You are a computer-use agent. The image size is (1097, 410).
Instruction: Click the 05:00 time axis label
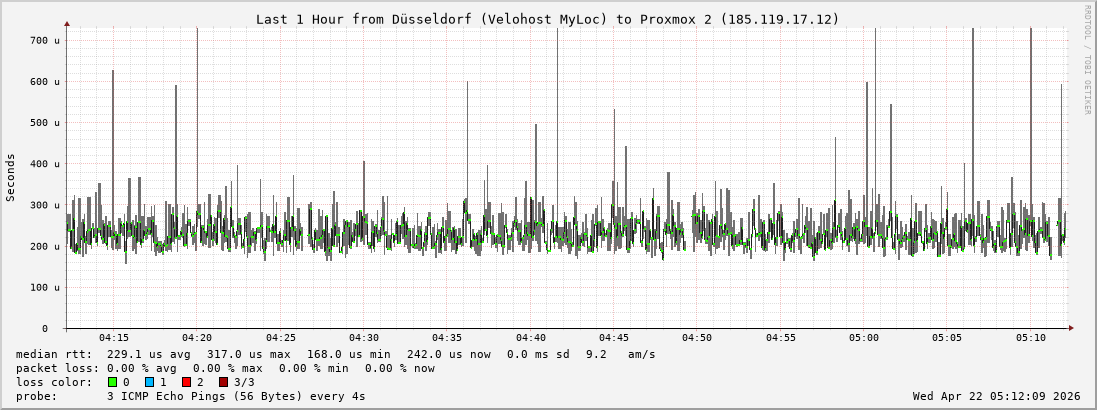(x=863, y=338)
